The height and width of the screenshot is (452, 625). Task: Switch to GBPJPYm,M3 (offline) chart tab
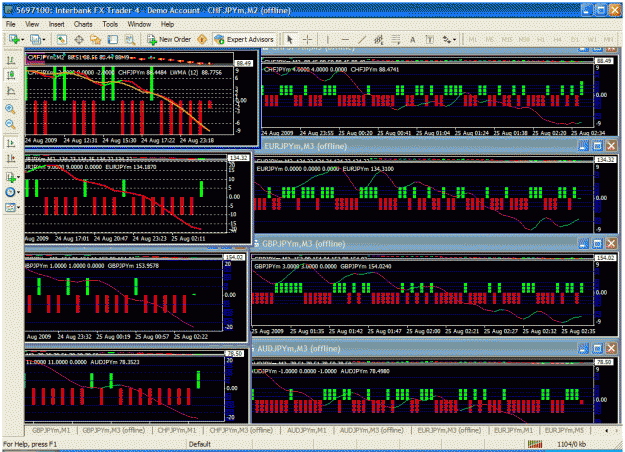click(114, 430)
